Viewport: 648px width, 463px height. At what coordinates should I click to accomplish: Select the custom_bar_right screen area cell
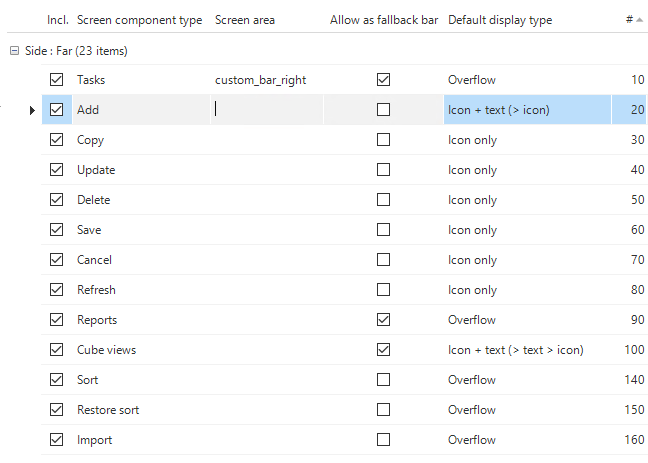coord(260,80)
